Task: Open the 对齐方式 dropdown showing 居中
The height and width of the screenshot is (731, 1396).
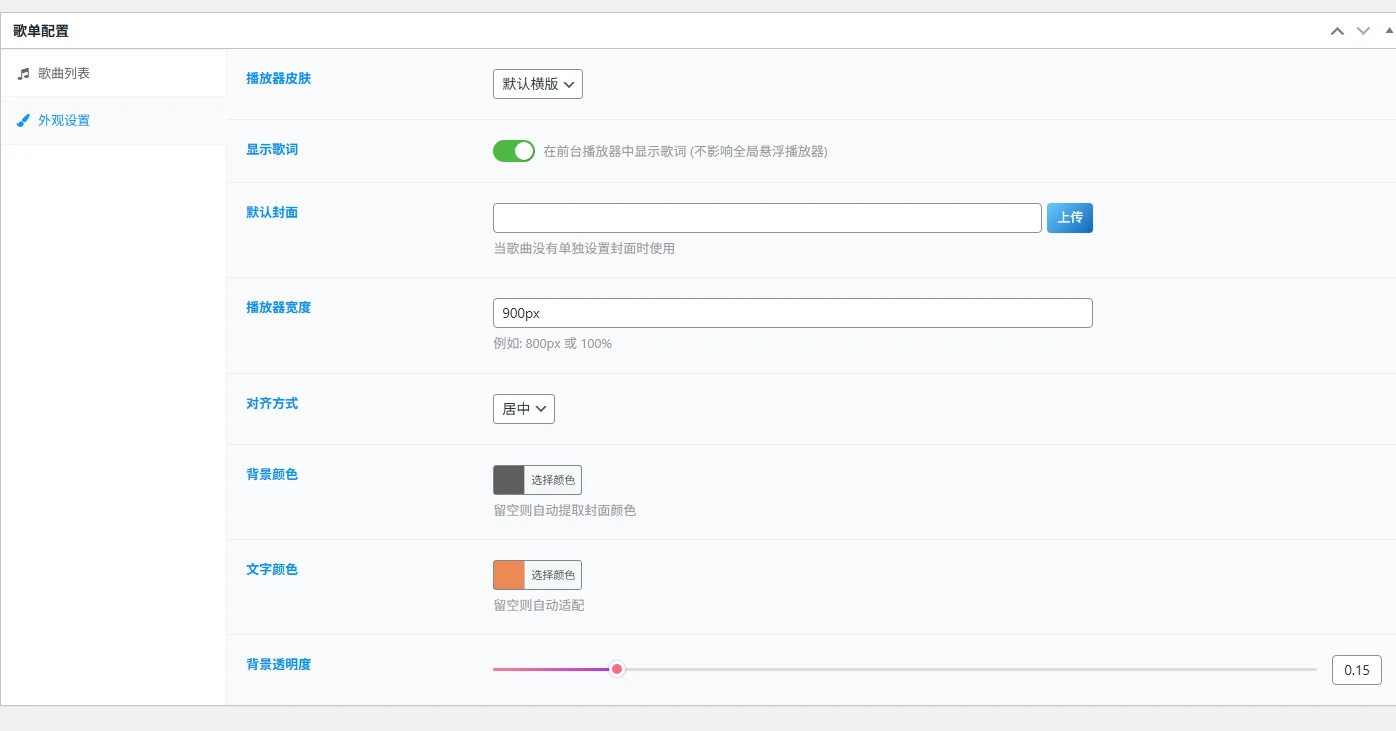Action: [x=523, y=408]
